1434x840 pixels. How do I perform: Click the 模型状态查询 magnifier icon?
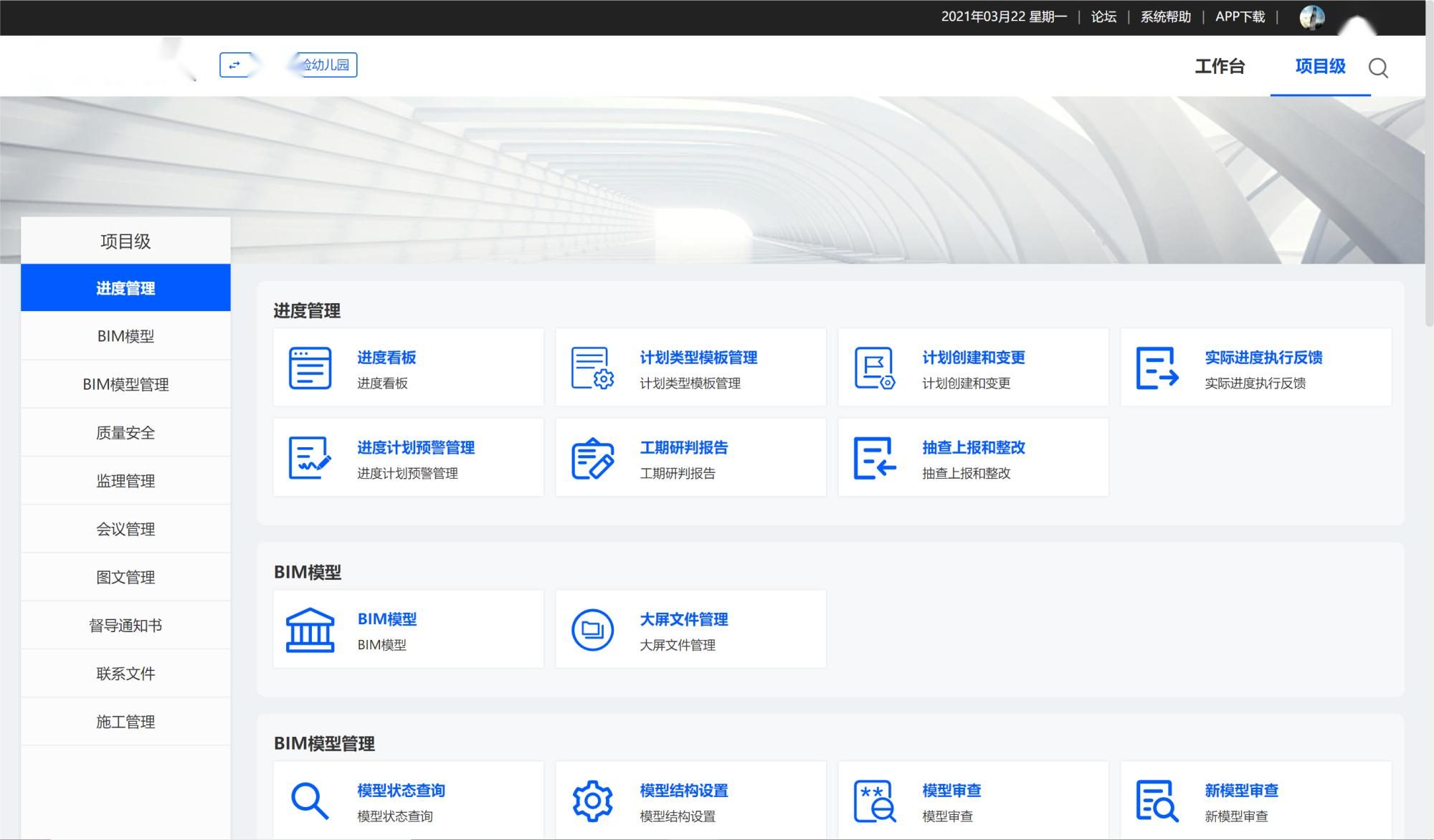click(310, 799)
